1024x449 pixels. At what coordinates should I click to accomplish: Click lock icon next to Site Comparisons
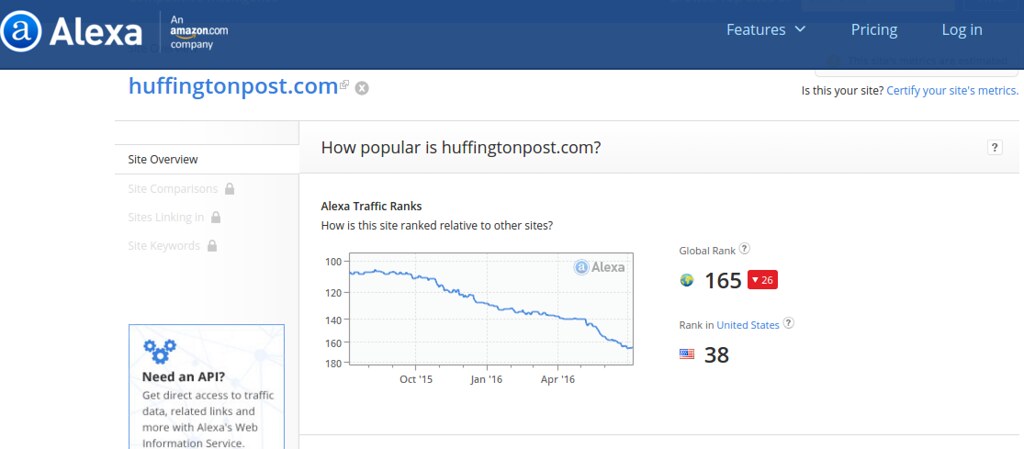point(230,188)
